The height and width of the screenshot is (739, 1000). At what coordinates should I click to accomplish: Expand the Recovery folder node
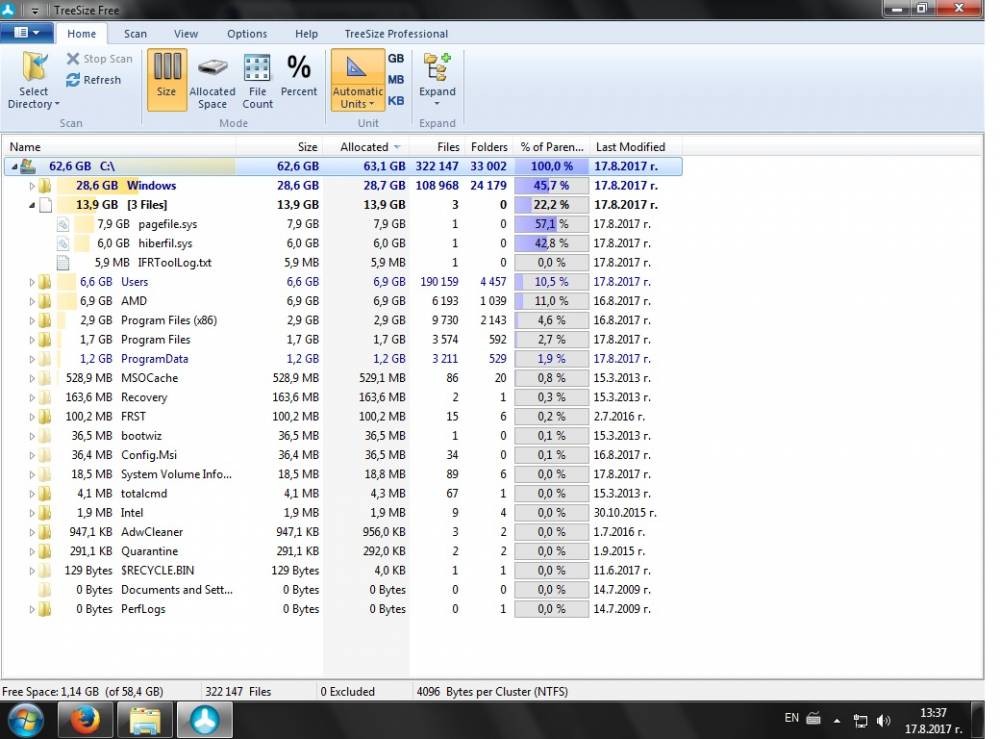(32, 397)
